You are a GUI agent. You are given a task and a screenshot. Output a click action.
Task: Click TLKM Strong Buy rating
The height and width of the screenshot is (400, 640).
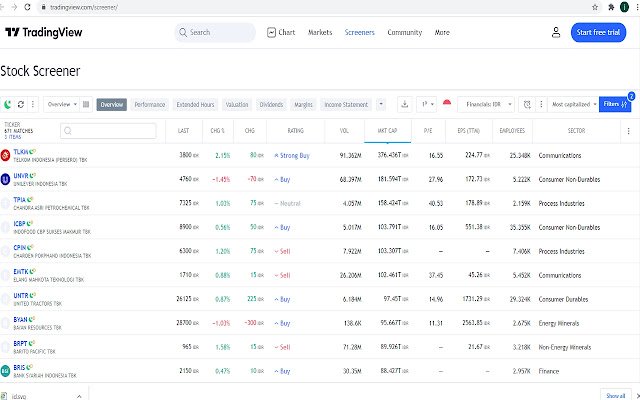(x=292, y=156)
